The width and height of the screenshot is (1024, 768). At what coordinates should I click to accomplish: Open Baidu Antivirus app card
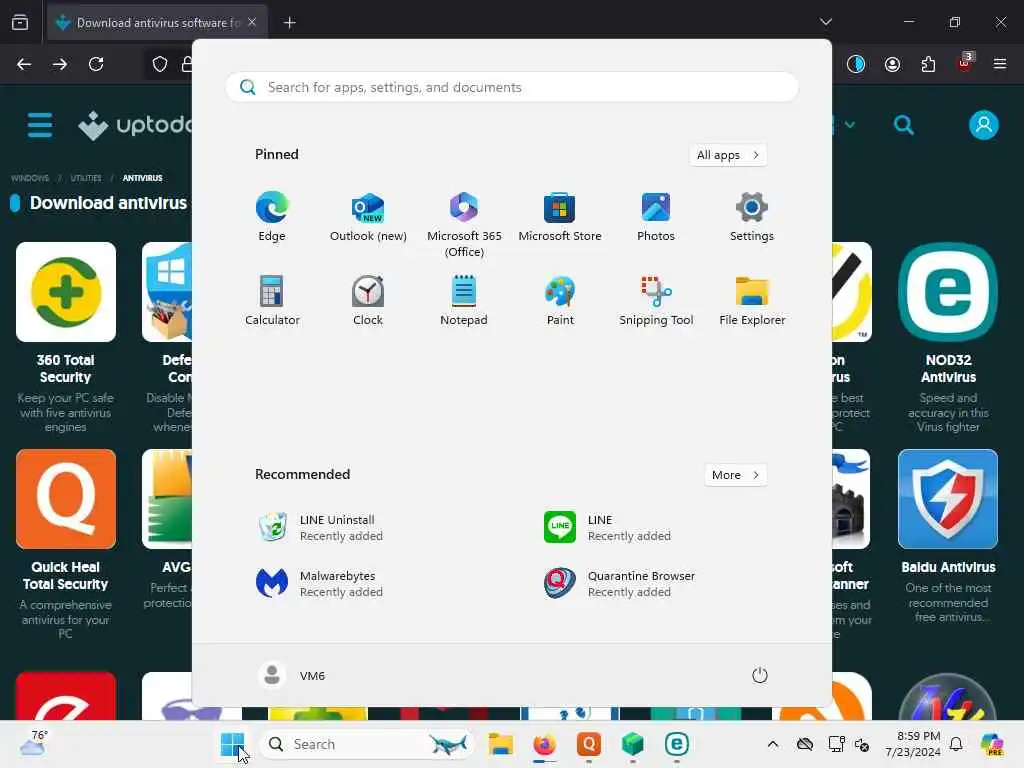click(x=948, y=537)
